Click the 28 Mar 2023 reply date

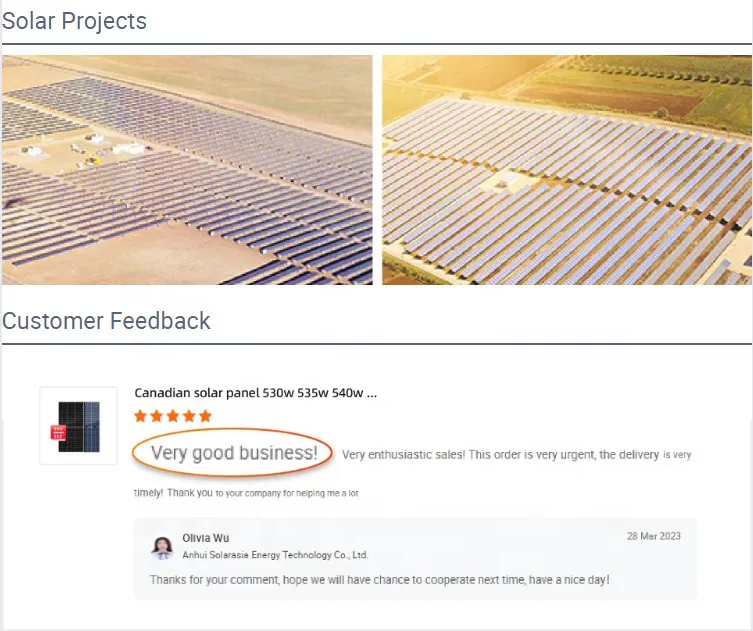tap(654, 536)
